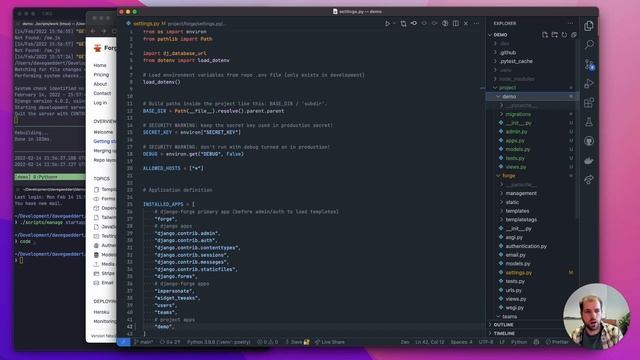
Task: Click Live Share in the status bar
Action: coord(330,342)
